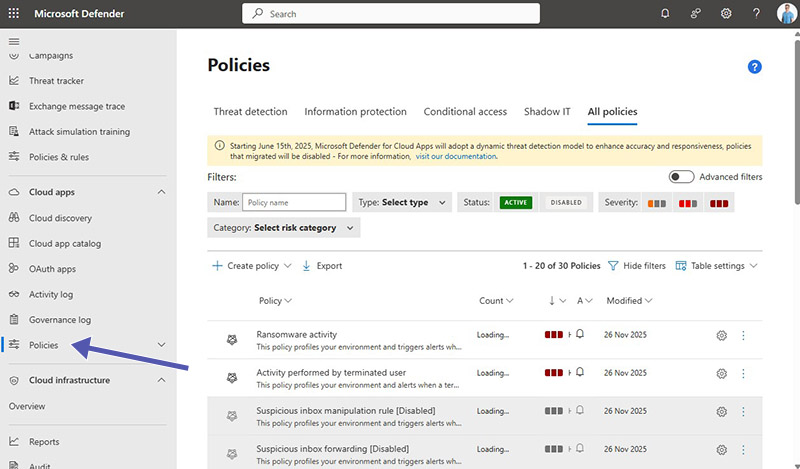Expand Policies chevron in sidebar
This screenshot has height=469, width=800.
161,345
